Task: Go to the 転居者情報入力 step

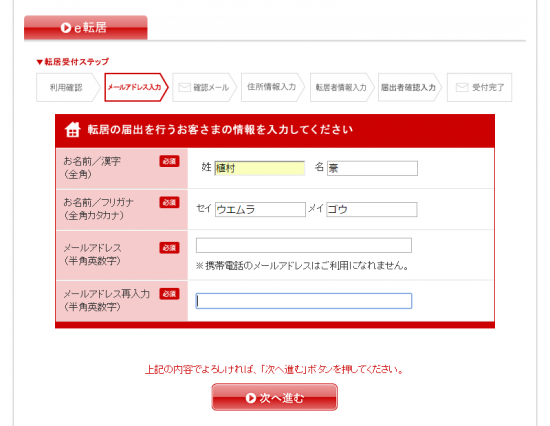Action: tap(342, 87)
